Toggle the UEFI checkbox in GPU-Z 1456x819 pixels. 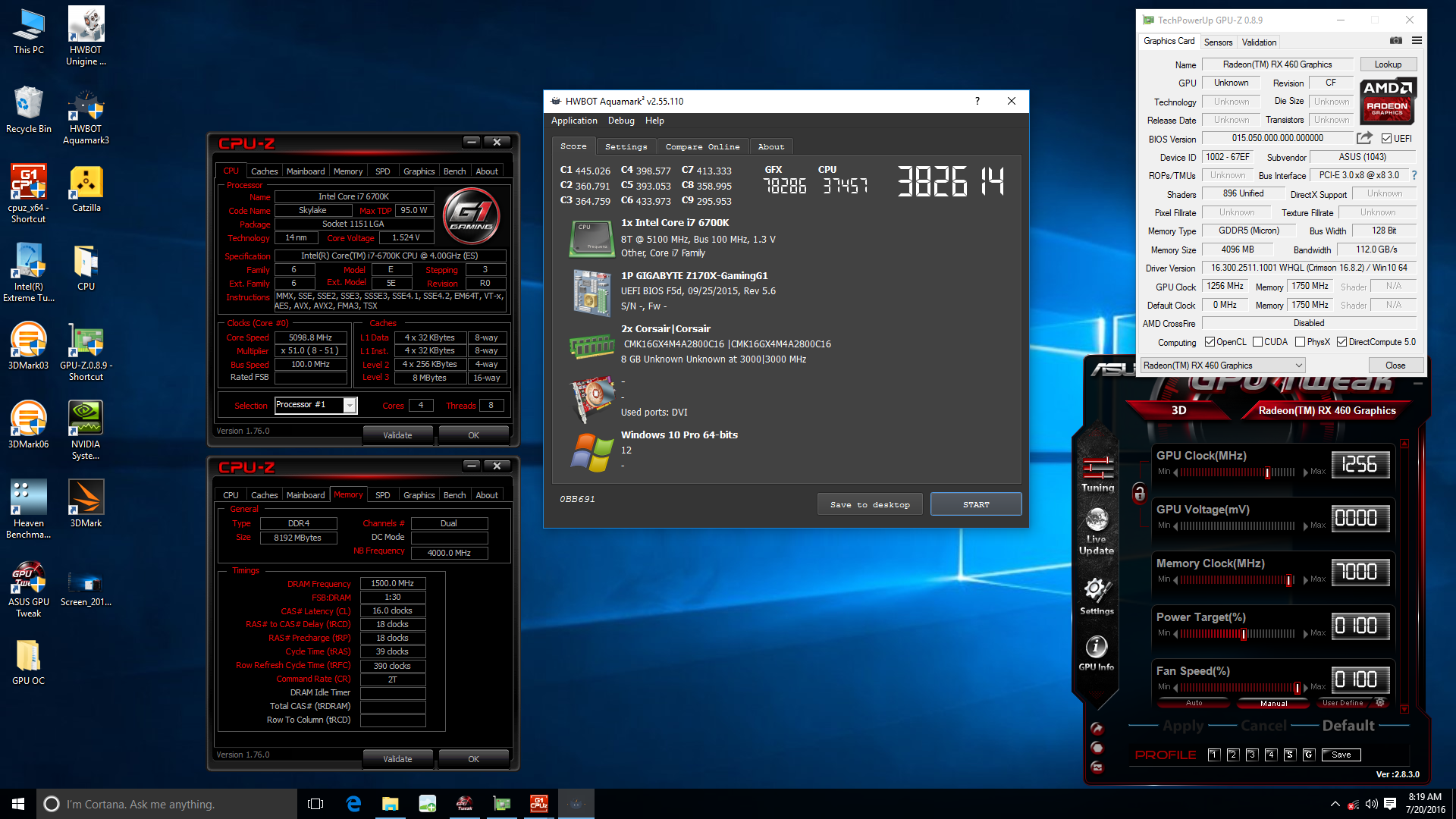tap(1386, 139)
